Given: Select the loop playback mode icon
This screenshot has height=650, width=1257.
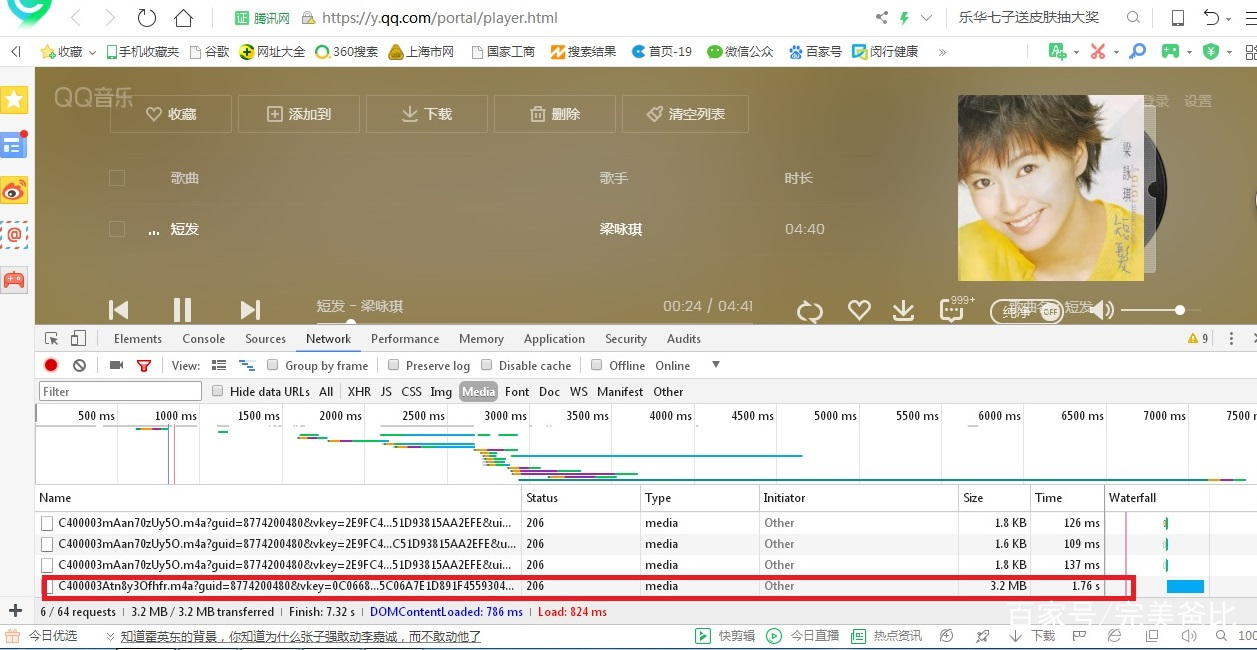Looking at the screenshot, I should (x=810, y=310).
